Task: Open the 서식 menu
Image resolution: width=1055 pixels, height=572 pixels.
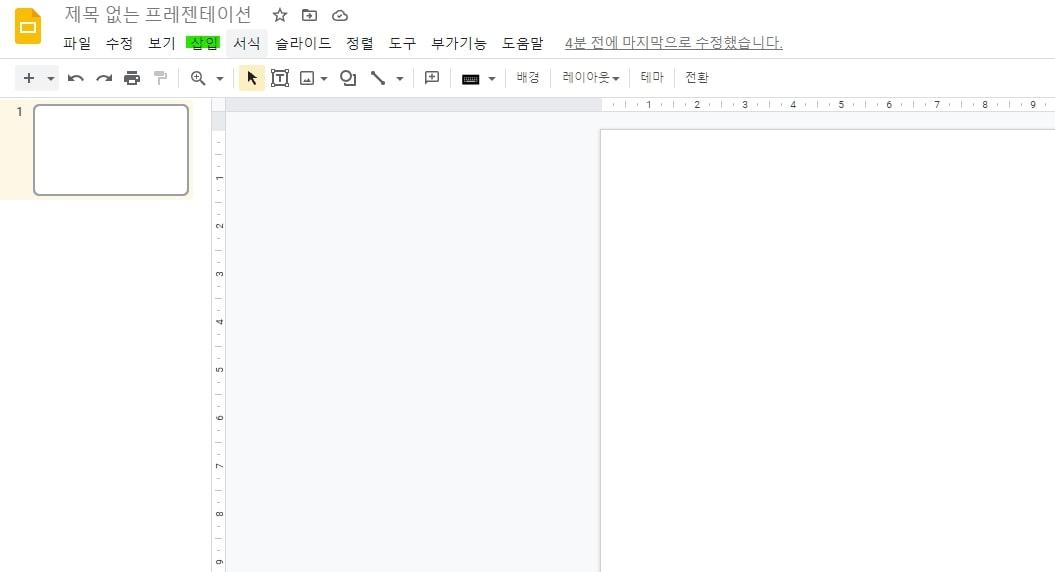Action: [247, 43]
